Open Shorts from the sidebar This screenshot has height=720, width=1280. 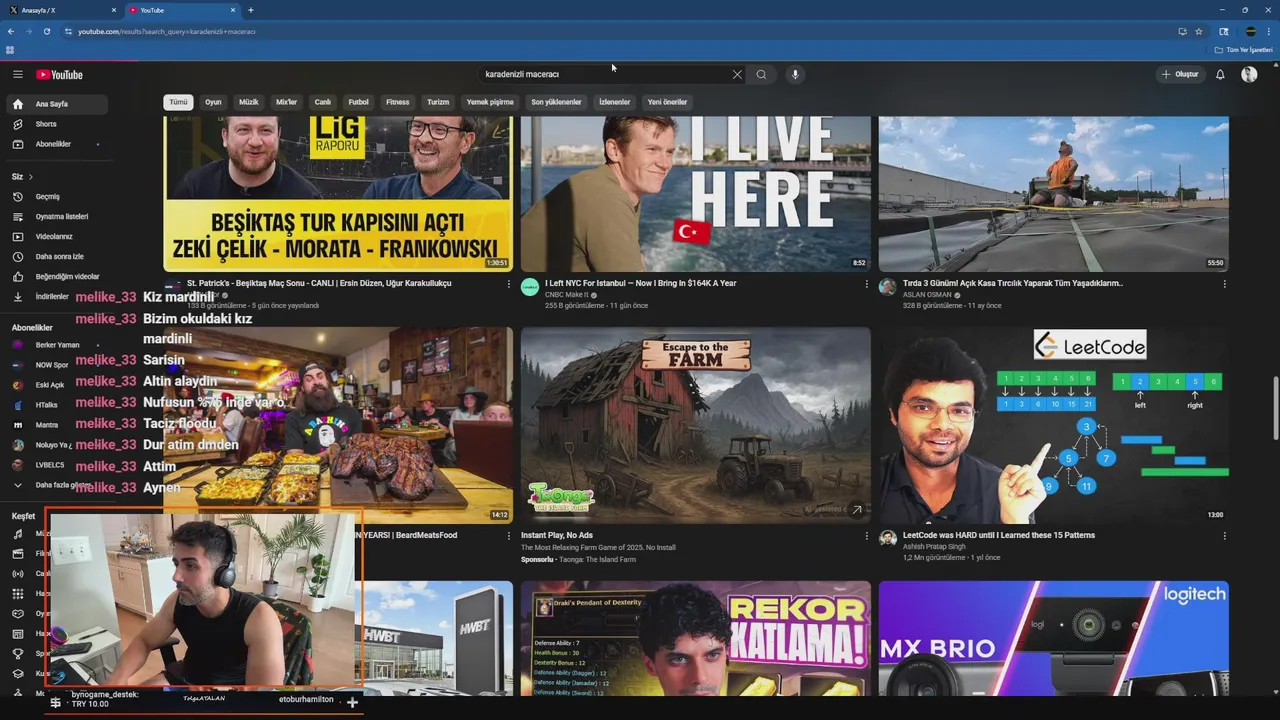tap(46, 124)
